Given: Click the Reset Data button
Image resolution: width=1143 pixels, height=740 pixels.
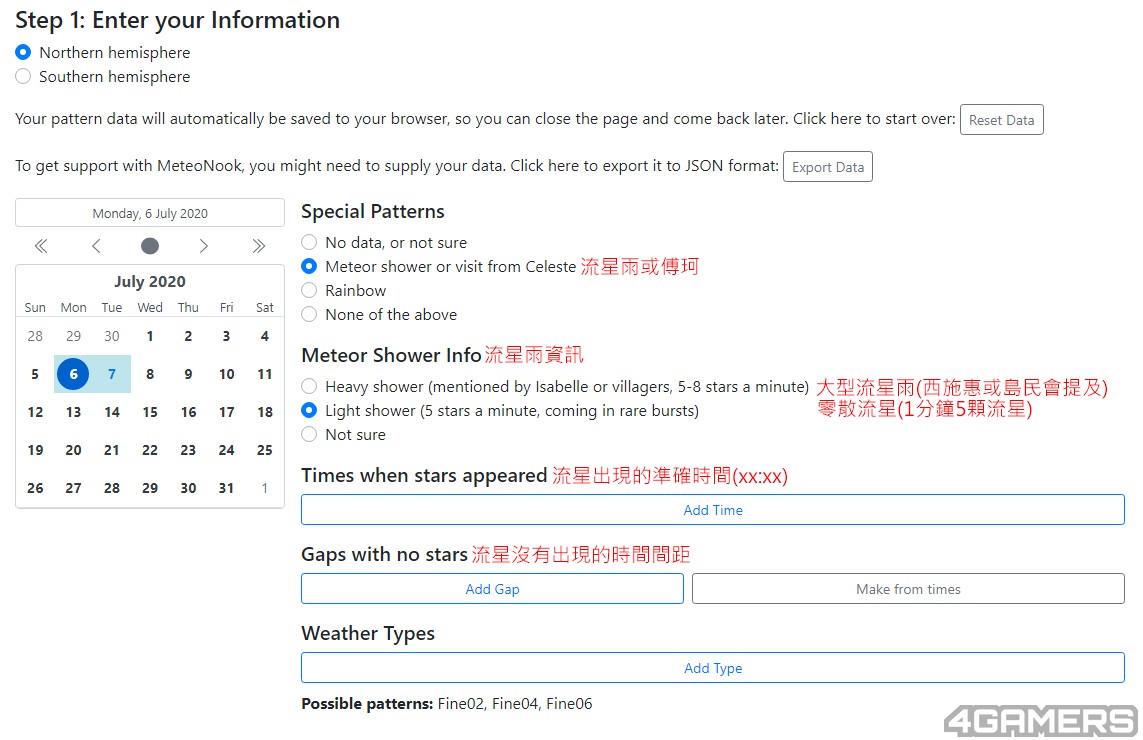Looking at the screenshot, I should [x=1002, y=120].
